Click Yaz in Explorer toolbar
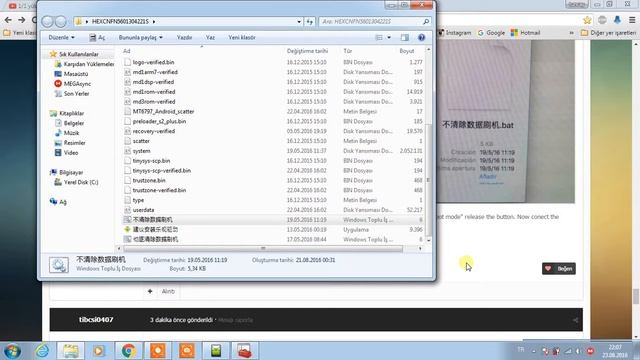Viewport: 640px width, 360px height. coord(210,38)
